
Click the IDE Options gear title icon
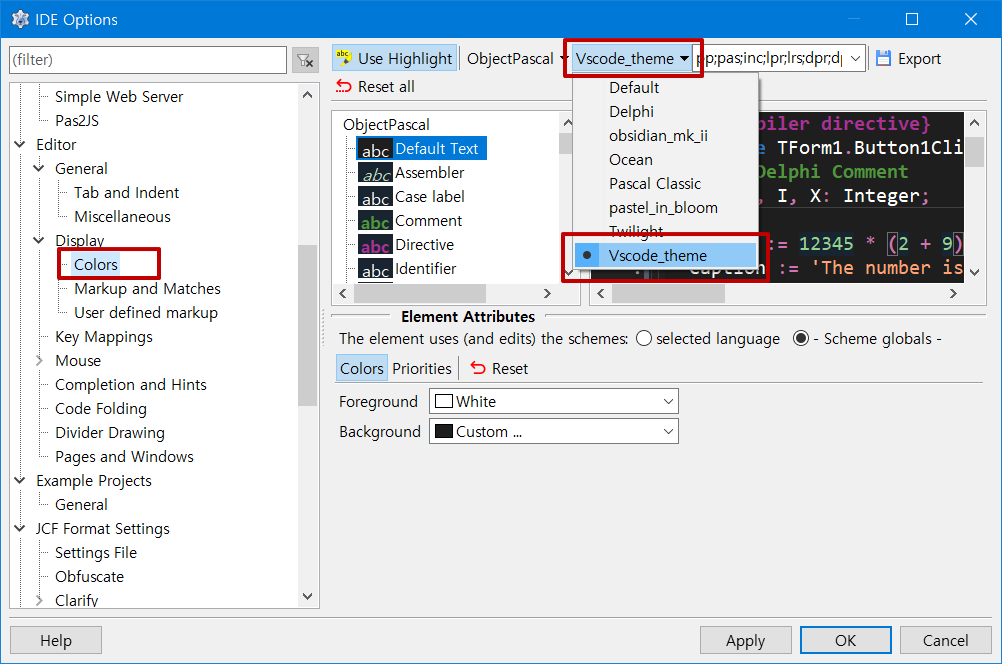20,19
